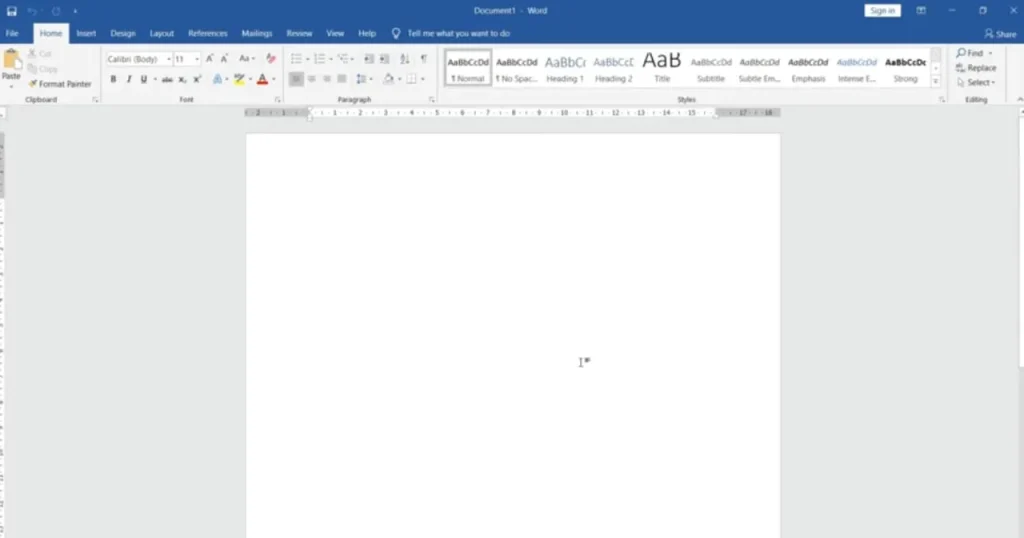Increase the font size

tap(210, 59)
